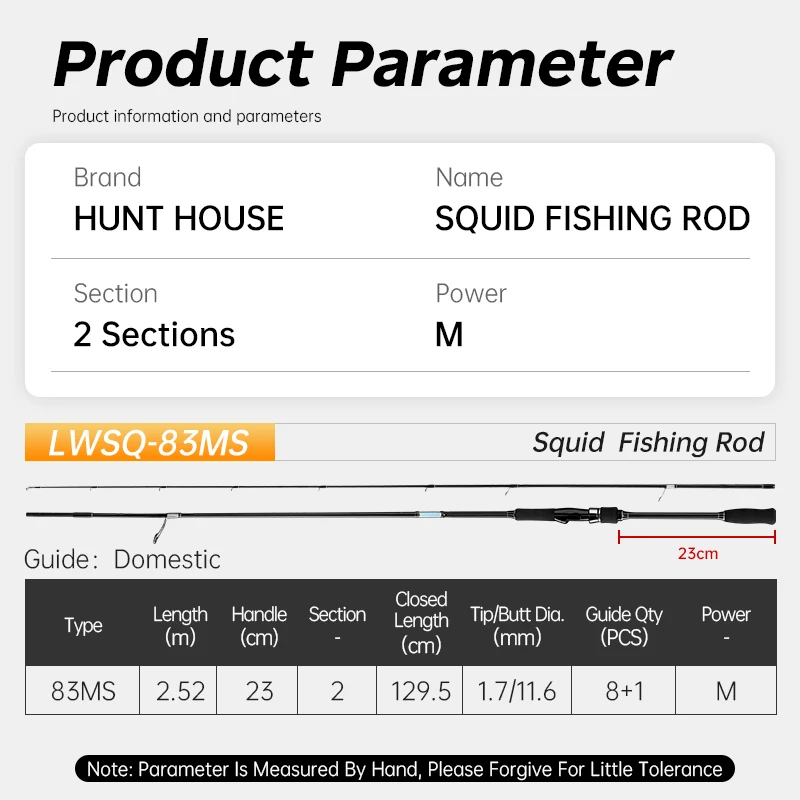
Task: Click the Guide Qty (PCS) column header
Action: [x=624, y=625]
